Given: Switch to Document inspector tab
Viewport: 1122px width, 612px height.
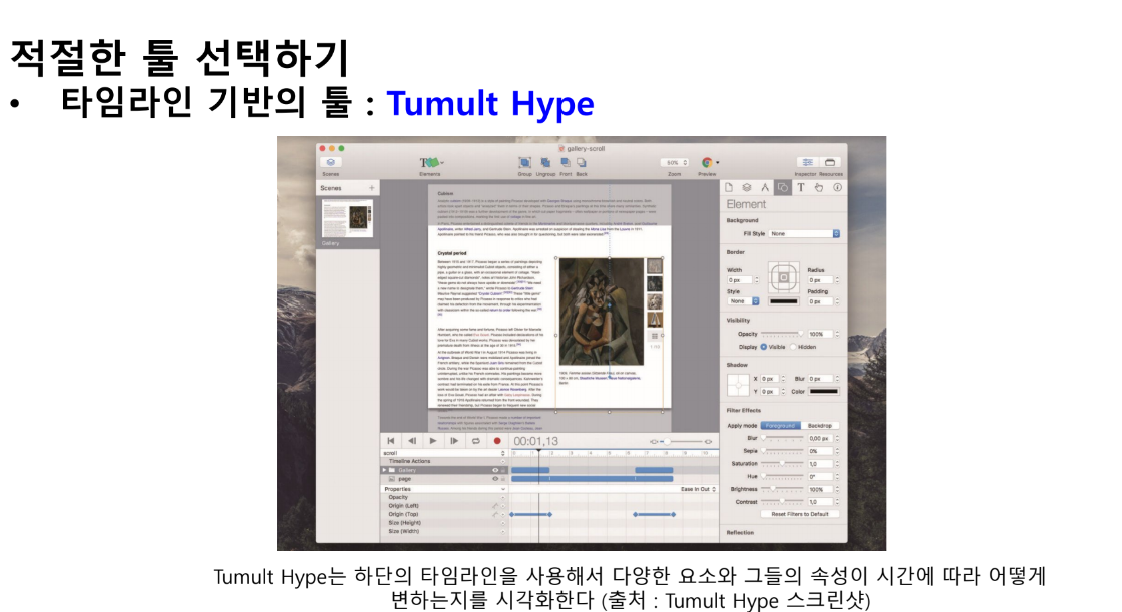Looking at the screenshot, I should point(729,188).
